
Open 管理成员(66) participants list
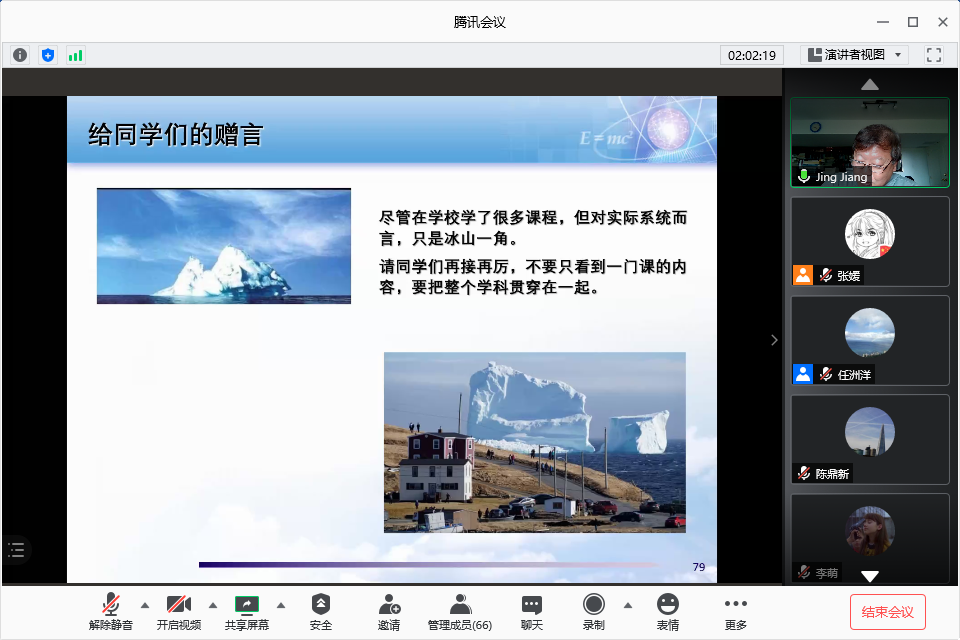click(x=459, y=611)
